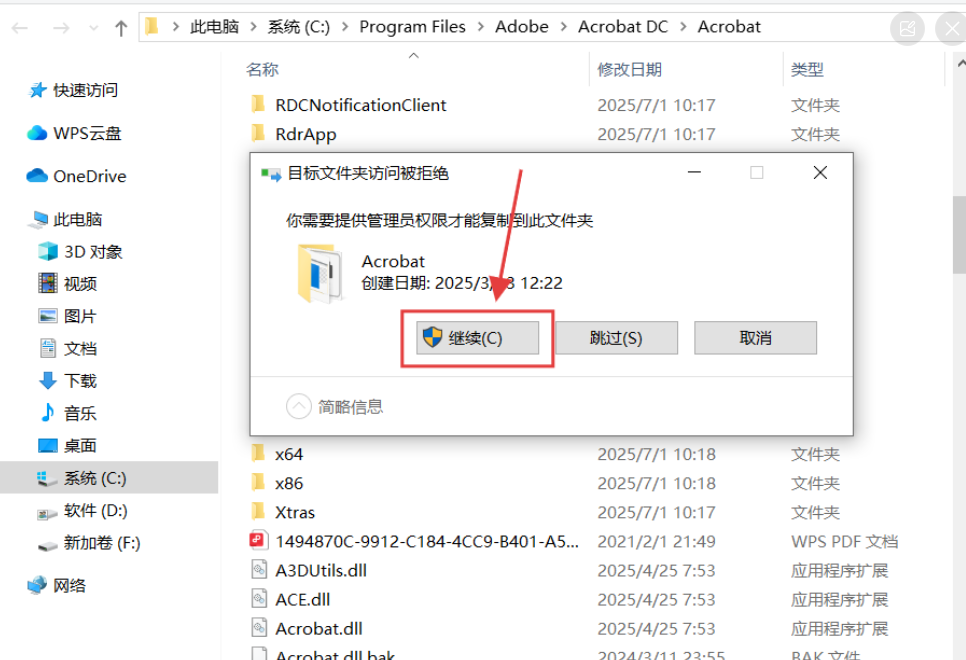Click the up-directory arrow icon

(121, 28)
